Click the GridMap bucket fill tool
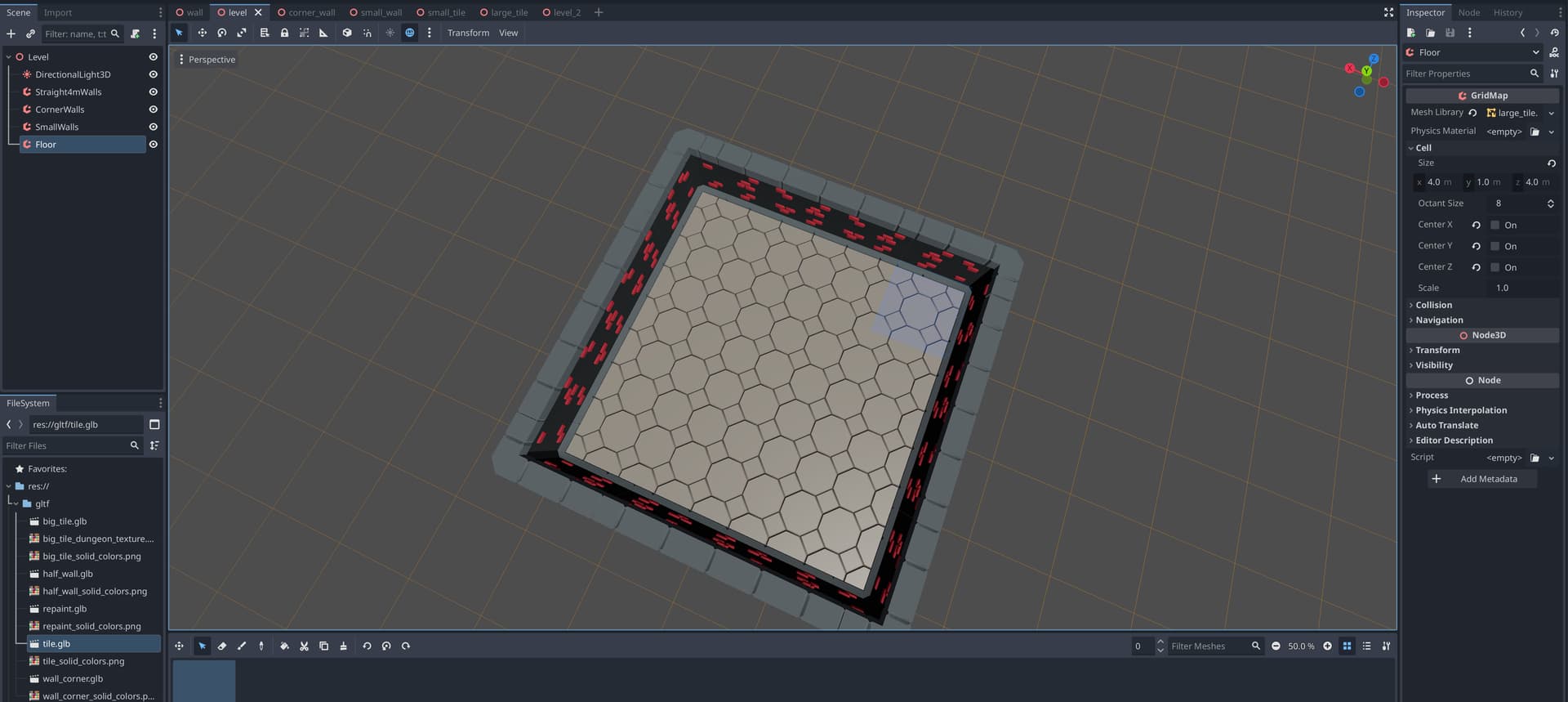 [284, 646]
